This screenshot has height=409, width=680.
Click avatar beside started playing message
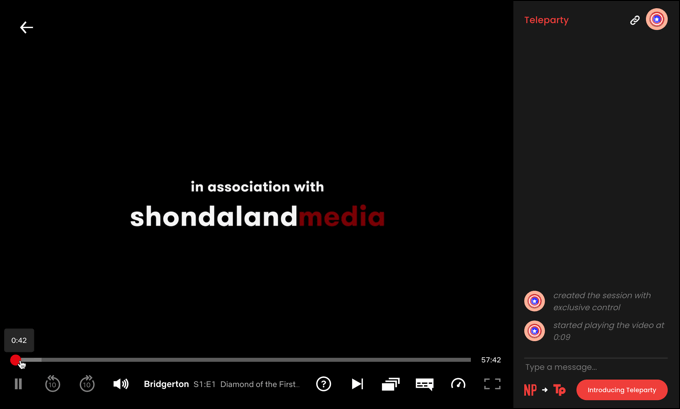pyautogui.click(x=534, y=331)
